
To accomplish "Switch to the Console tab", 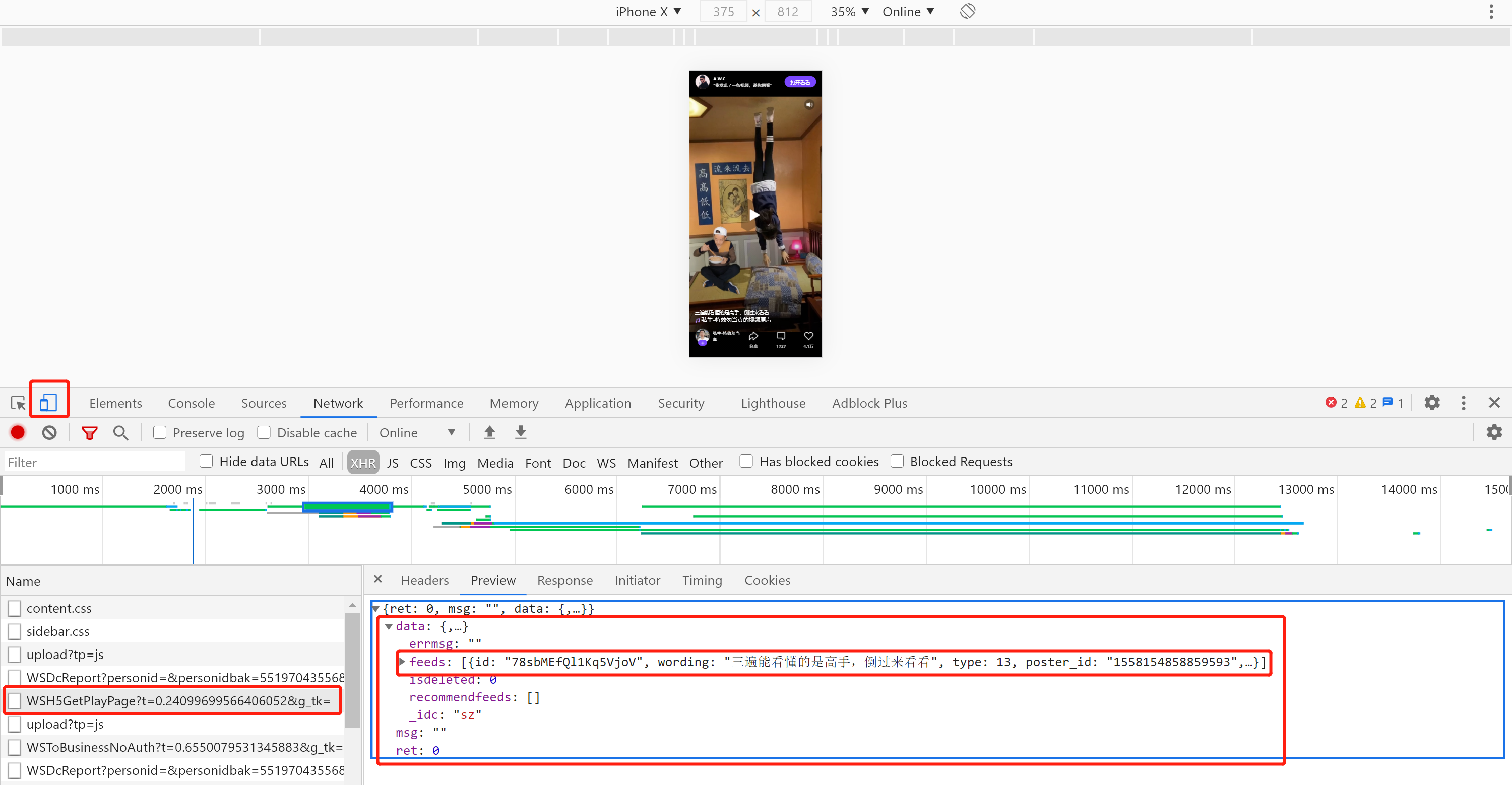I will click(191, 403).
